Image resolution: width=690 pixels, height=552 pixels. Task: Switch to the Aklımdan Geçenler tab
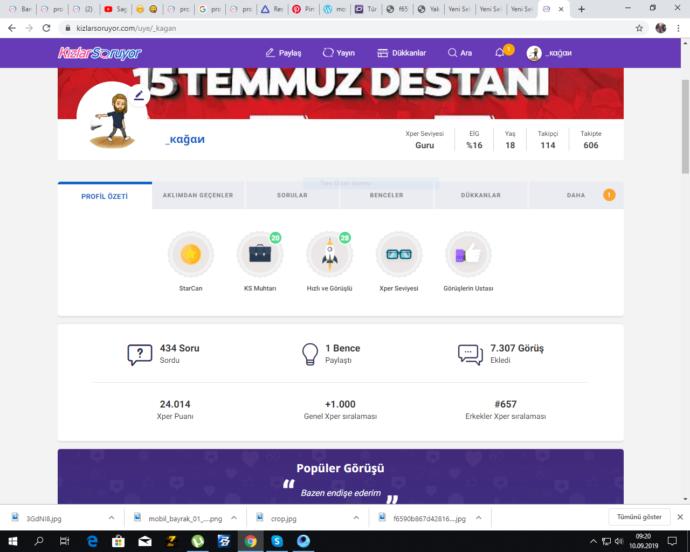pos(198,195)
